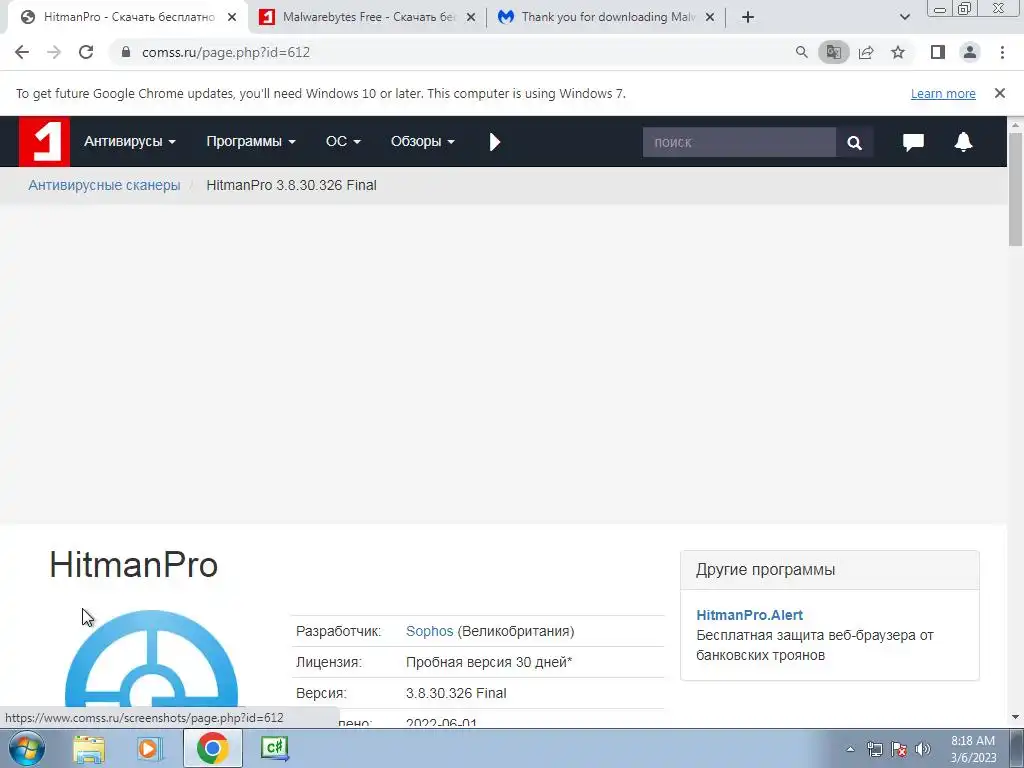Bookmark this page with the star
The height and width of the screenshot is (768, 1024).
(x=898, y=52)
